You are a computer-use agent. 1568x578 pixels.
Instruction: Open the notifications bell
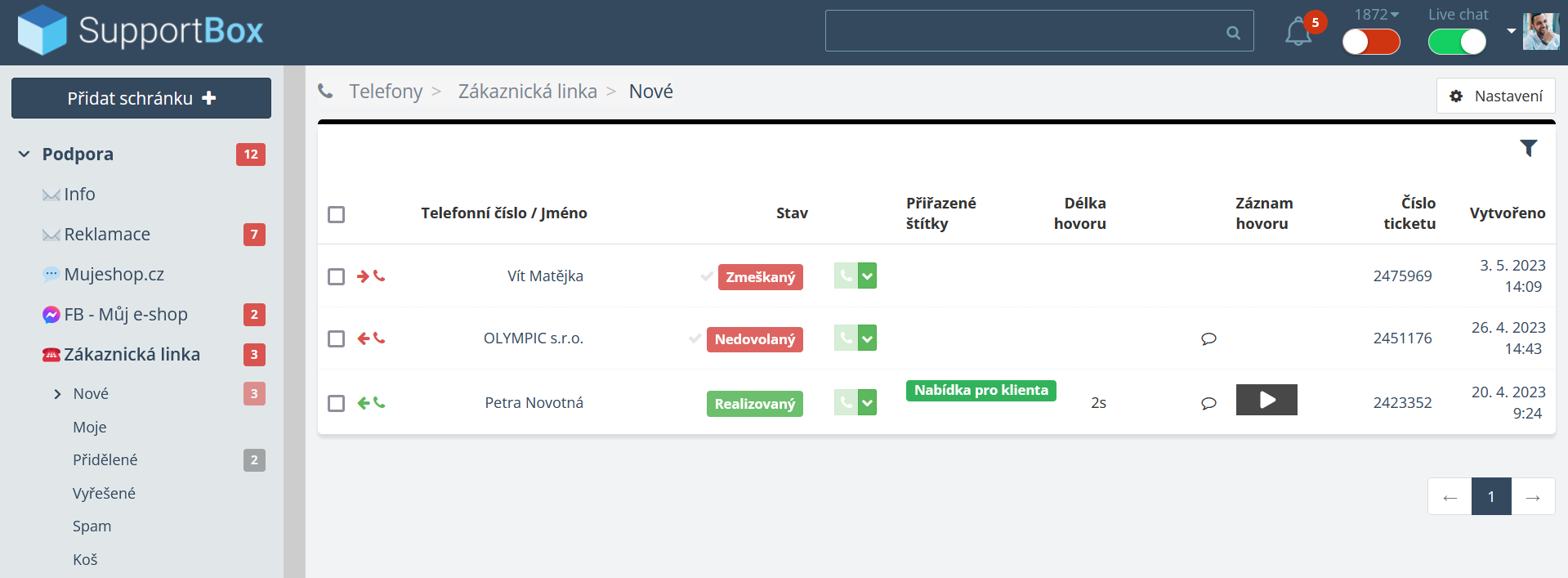tap(1298, 32)
